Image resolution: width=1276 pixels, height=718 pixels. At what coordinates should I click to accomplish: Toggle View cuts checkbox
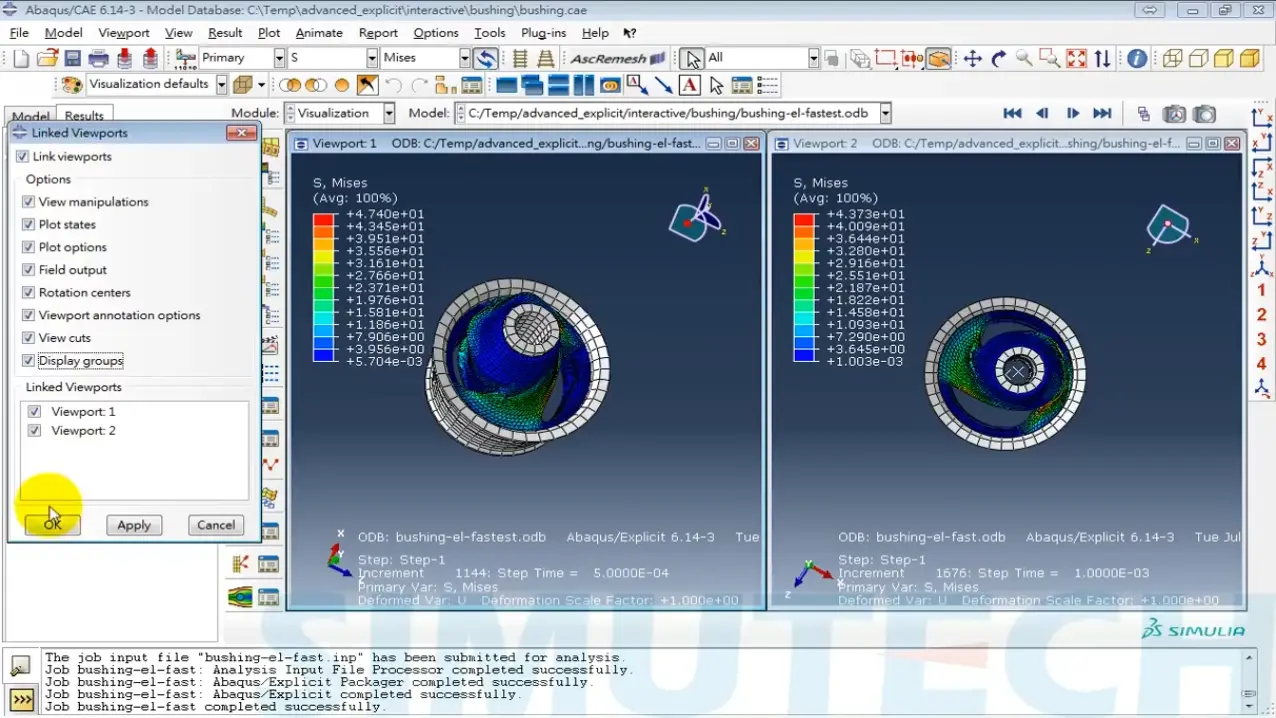pyautogui.click(x=29, y=337)
